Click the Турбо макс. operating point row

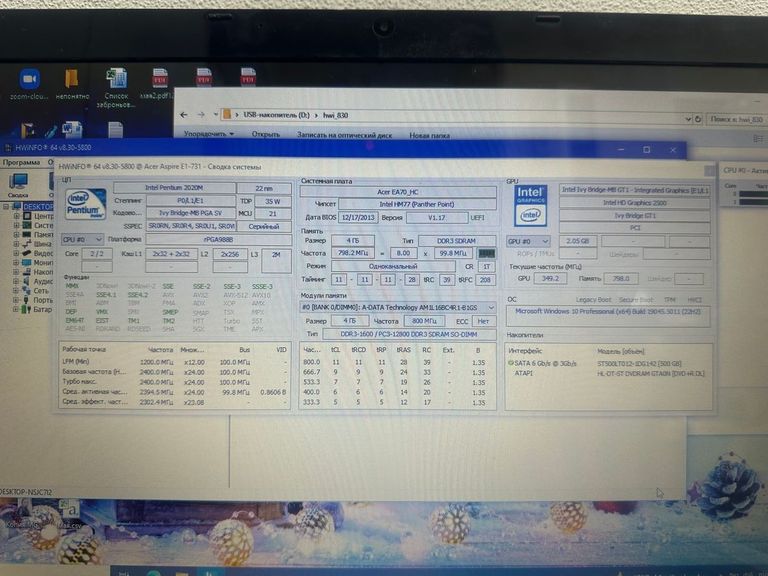coord(174,382)
